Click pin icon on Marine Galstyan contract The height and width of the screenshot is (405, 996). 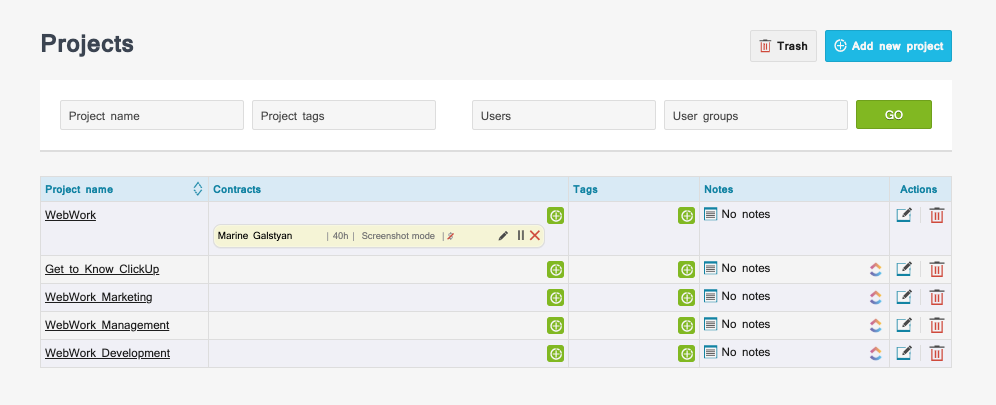[450, 236]
